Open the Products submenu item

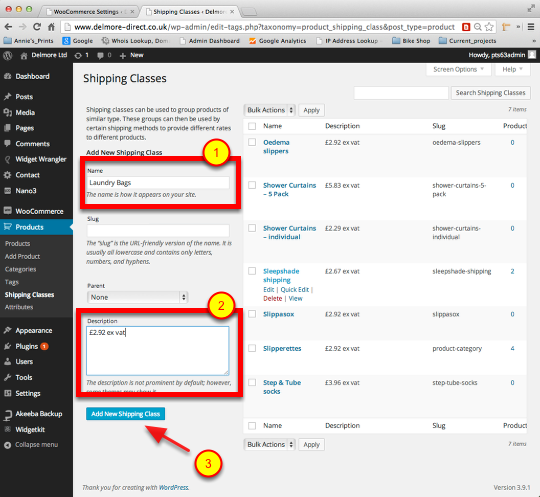pos(18,244)
